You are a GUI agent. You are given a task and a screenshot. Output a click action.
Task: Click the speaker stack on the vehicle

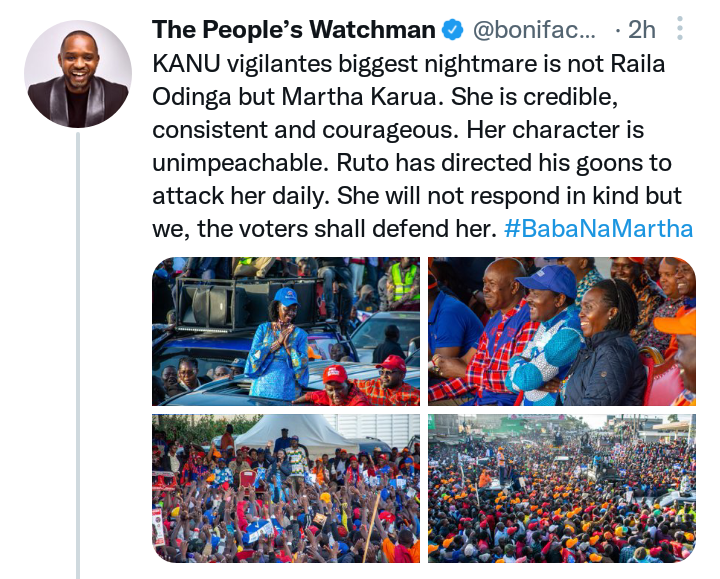point(212,304)
